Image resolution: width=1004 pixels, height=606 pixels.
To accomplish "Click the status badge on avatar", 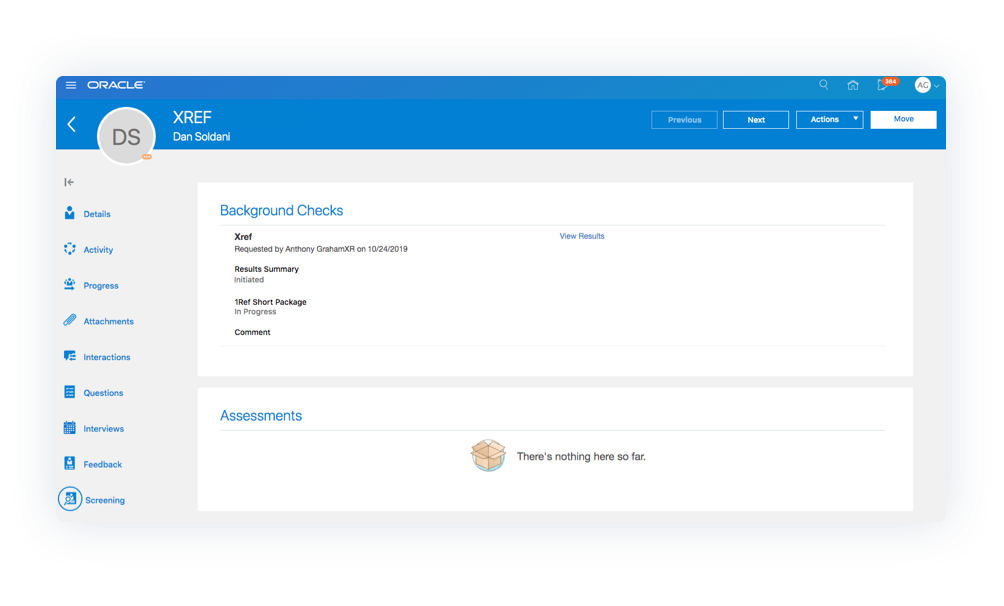I will [147, 156].
